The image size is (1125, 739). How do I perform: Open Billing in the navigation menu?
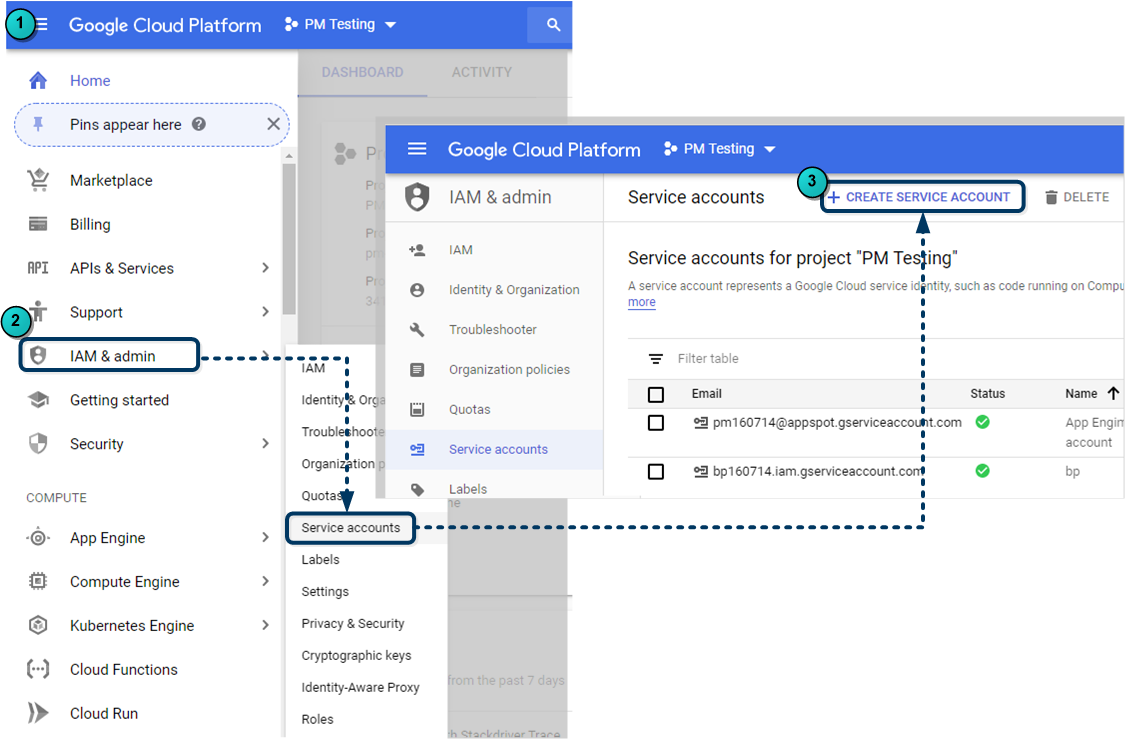pyautogui.click(x=90, y=224)
